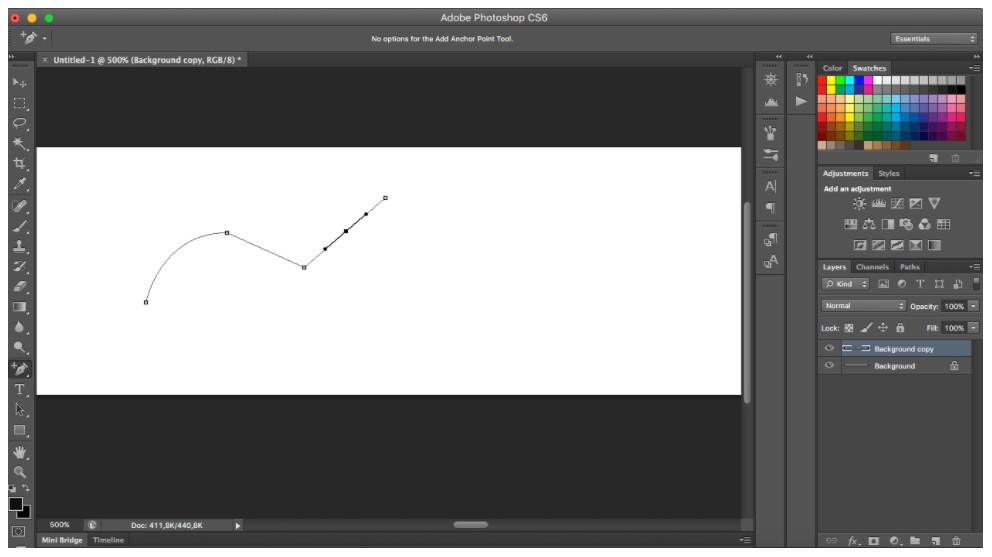Toggle lock position

(883, 328)
